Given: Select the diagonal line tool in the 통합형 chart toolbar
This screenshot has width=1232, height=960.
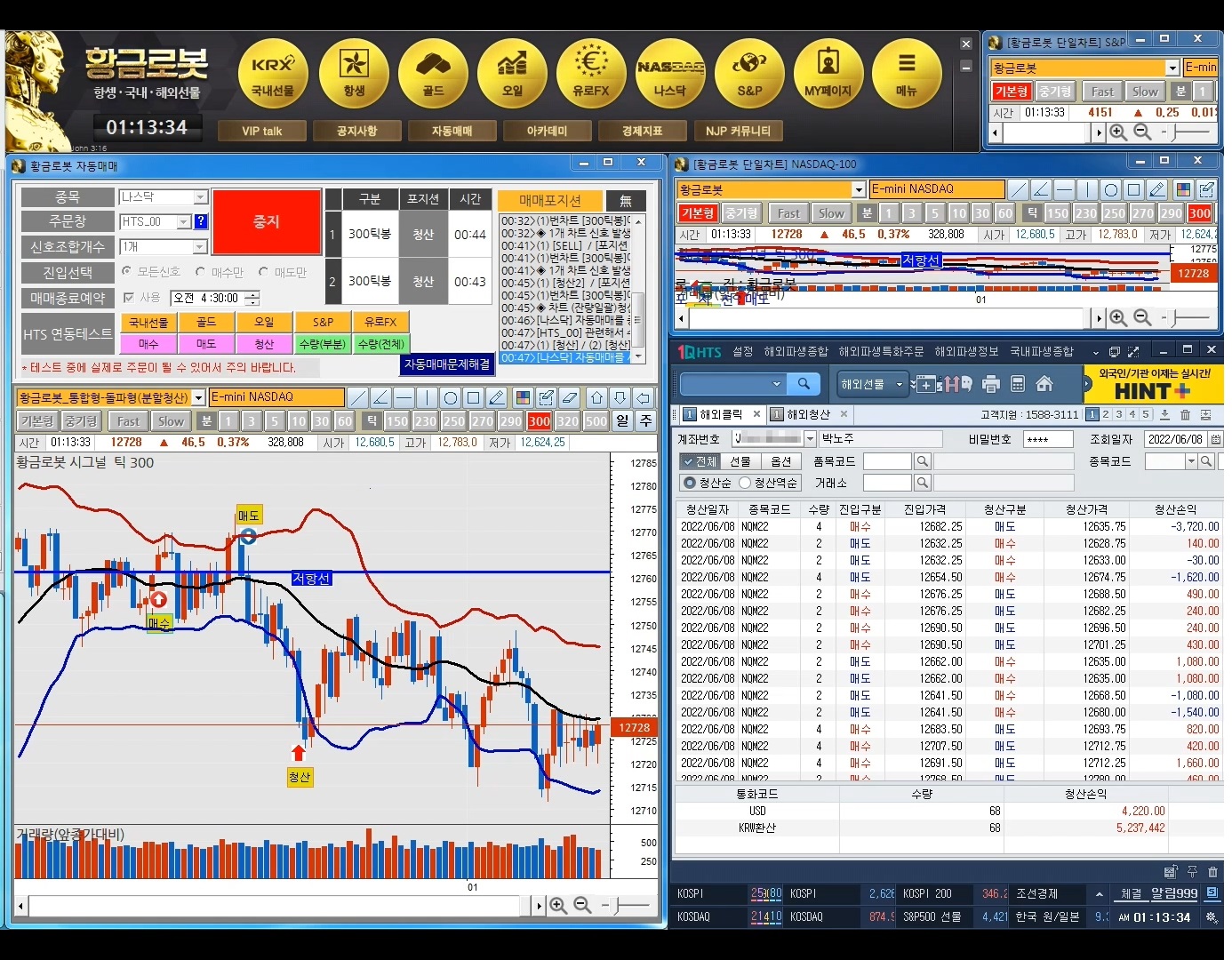Looking at the screenshot, I should [357, 397].
